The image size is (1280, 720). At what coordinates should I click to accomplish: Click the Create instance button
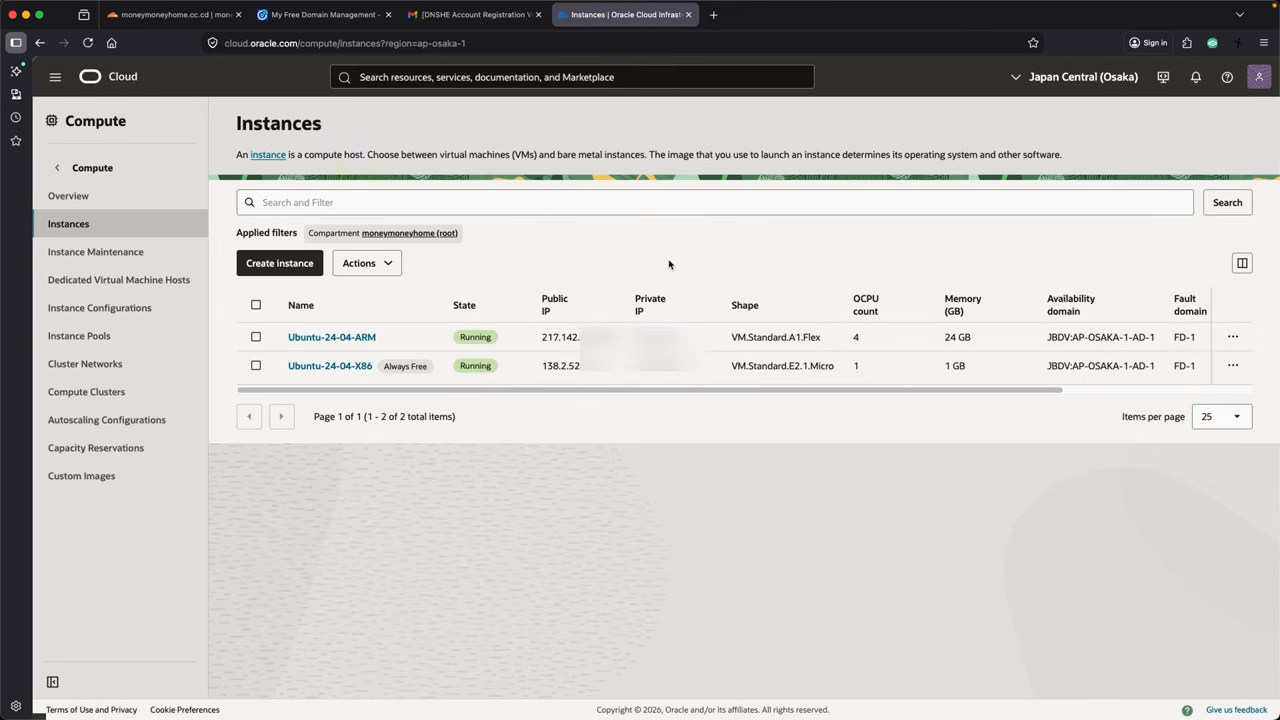point(280,263)
